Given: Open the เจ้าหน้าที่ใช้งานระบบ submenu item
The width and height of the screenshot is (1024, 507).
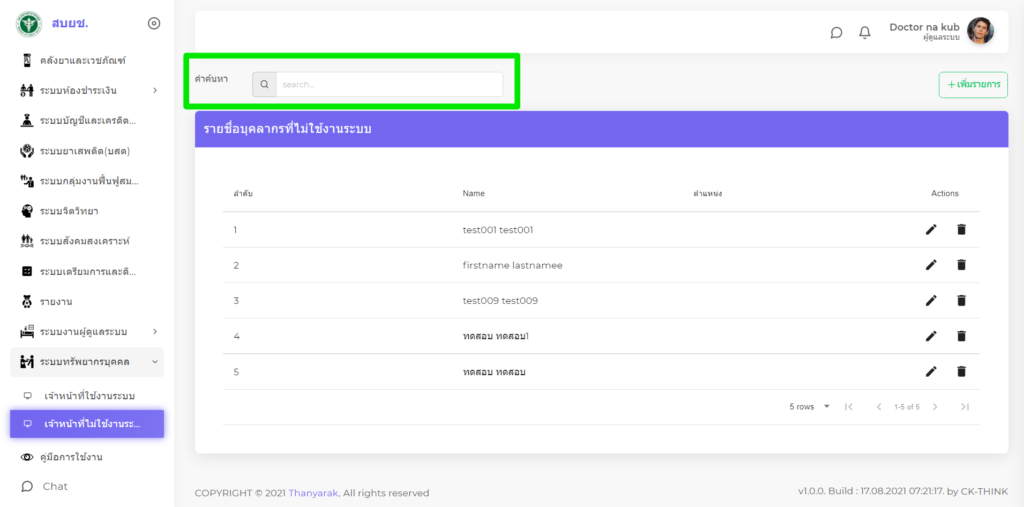Looking at the screenshot, I should tap(89, 396).
